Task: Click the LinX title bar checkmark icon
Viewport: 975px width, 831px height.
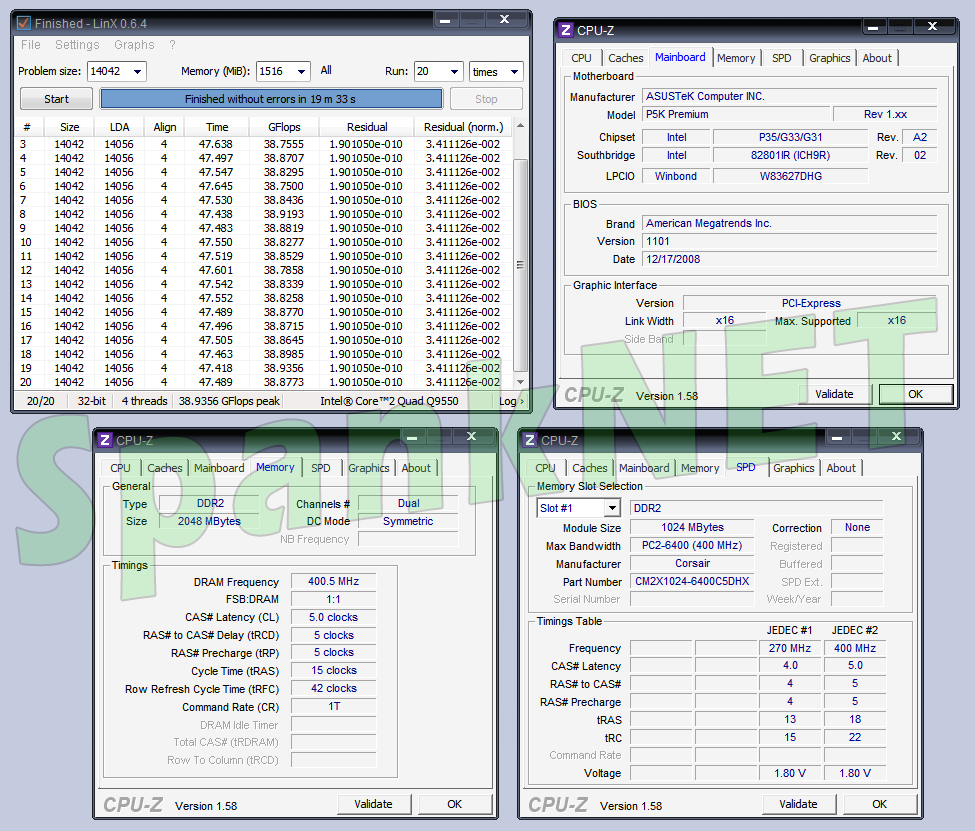Action: (x=24, y=24)
